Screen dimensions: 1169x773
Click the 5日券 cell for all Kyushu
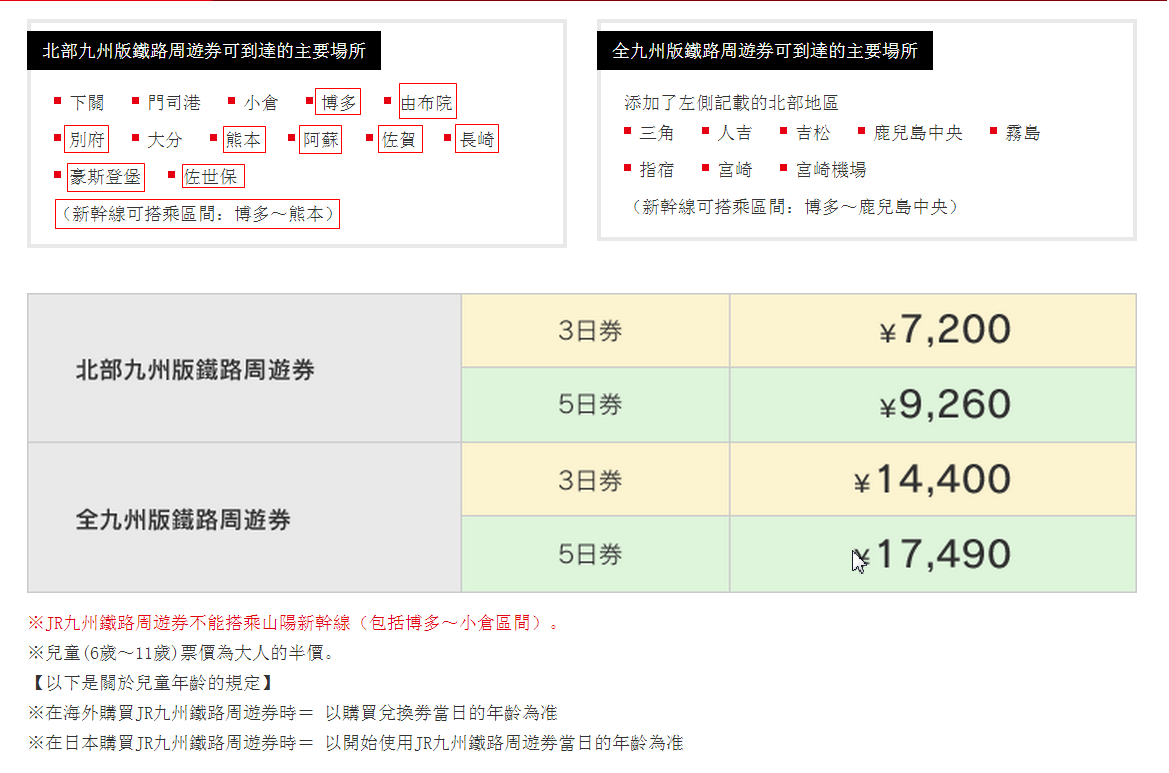595,554
